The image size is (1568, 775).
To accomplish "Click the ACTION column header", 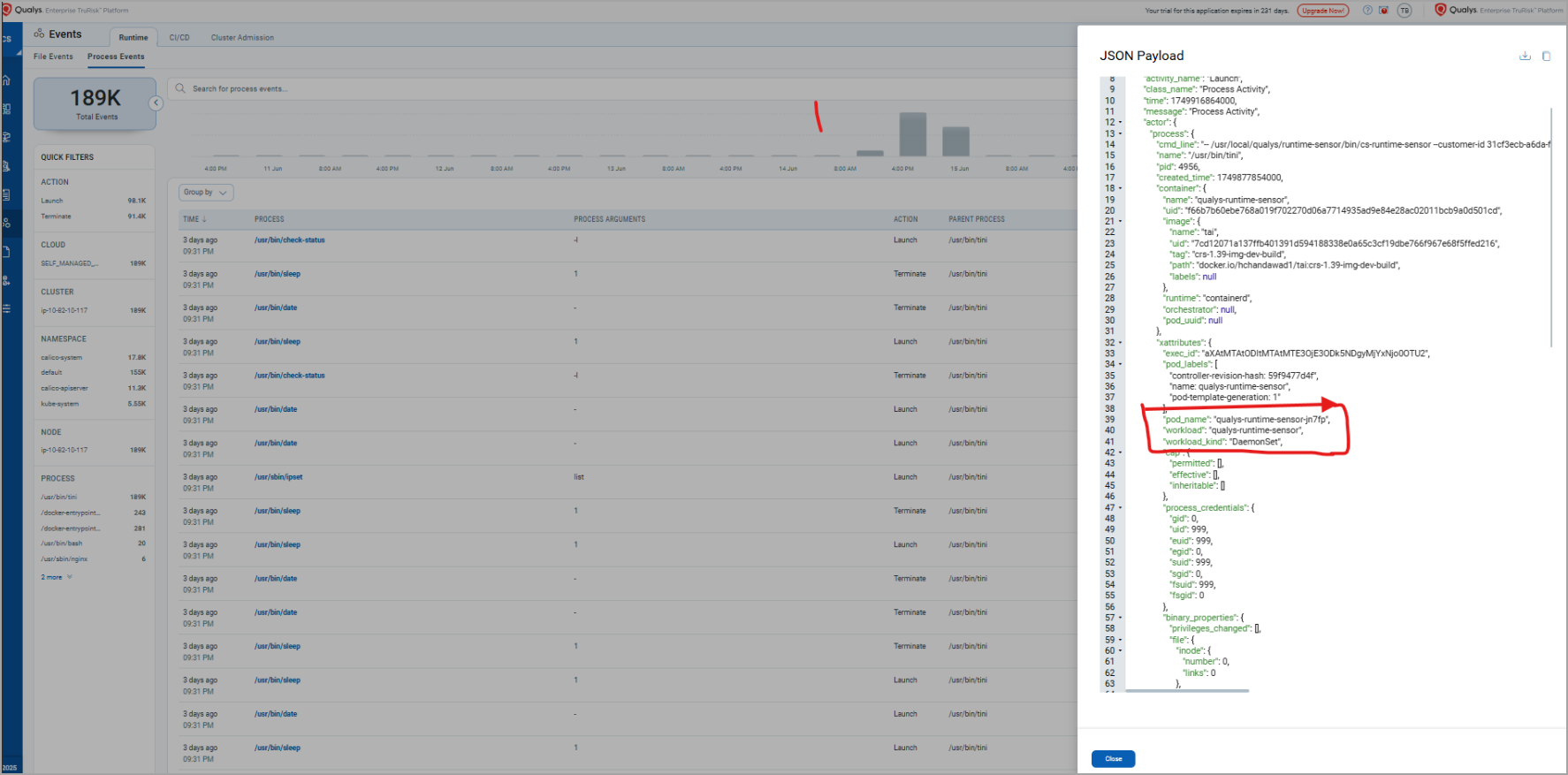I will (906, 219).
